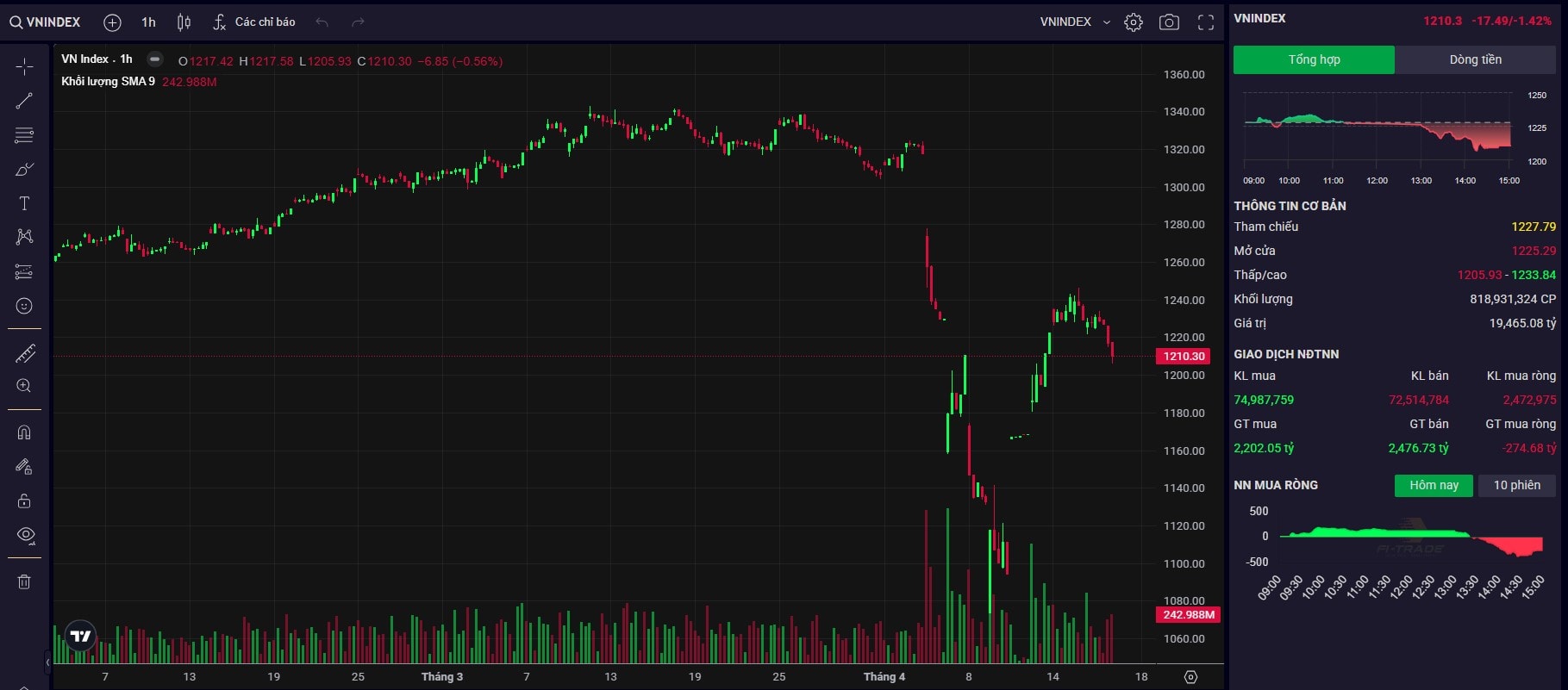Undo the last chart action
This screenshot has width=1568, height=690.
[322, 22]
